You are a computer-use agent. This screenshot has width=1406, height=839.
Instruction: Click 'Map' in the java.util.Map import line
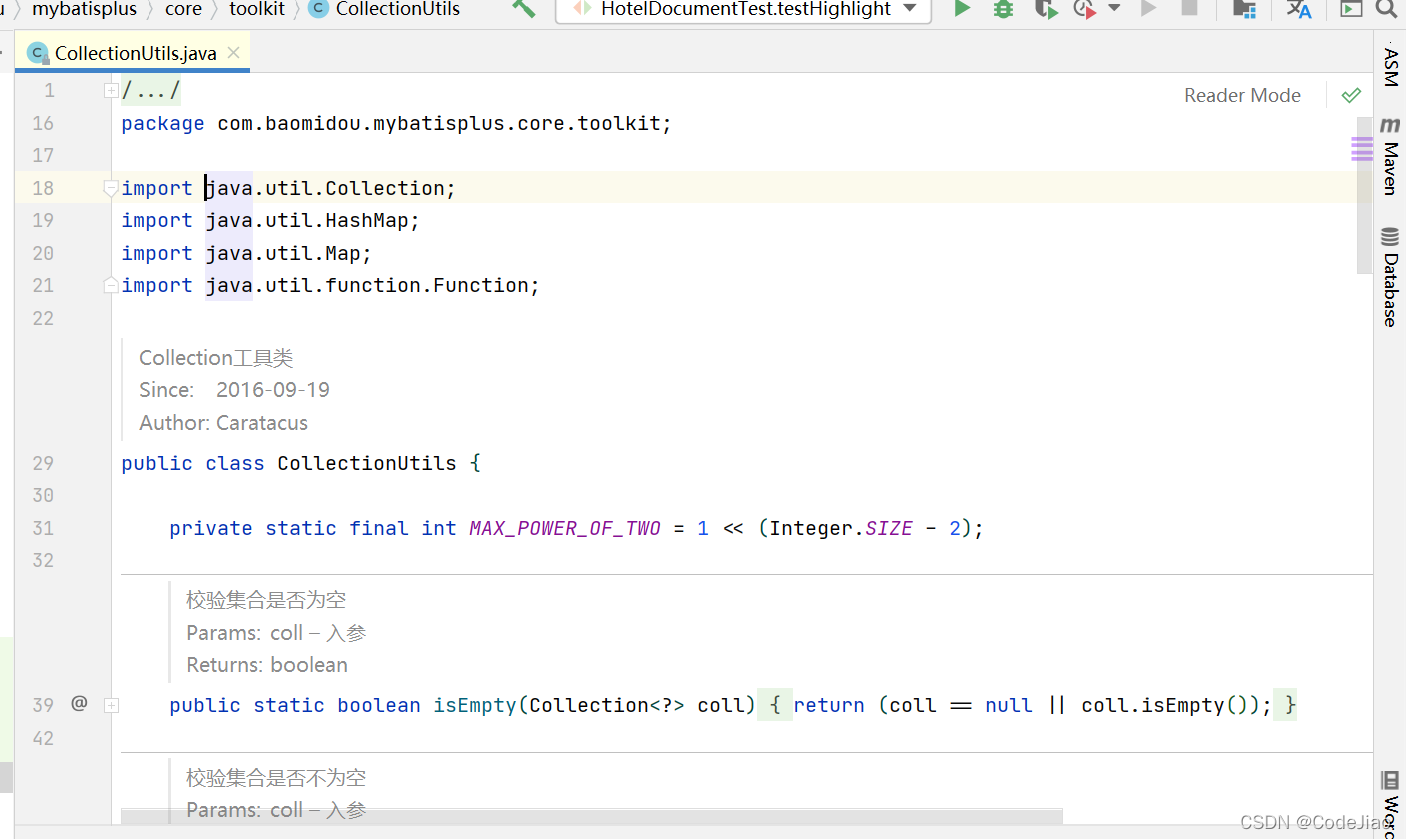point(343,253)
